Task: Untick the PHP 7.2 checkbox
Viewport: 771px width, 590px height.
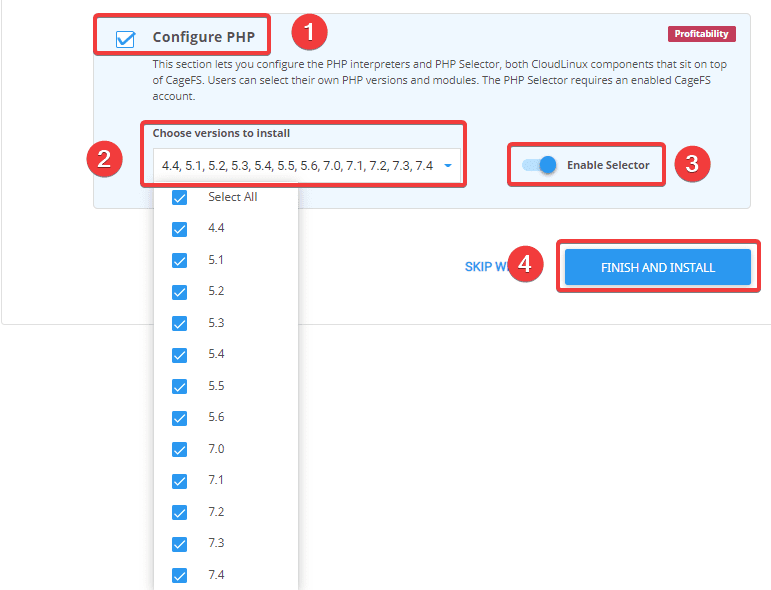Action: pos(180,513)
